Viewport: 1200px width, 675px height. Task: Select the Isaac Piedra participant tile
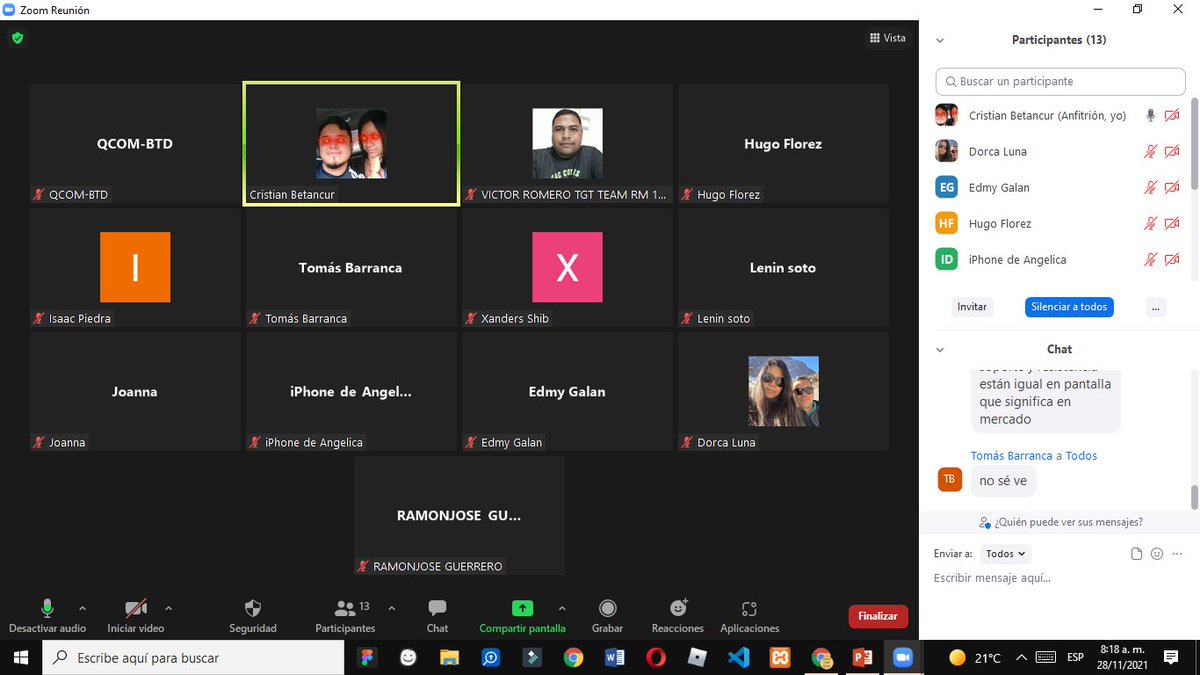(135, 268)
